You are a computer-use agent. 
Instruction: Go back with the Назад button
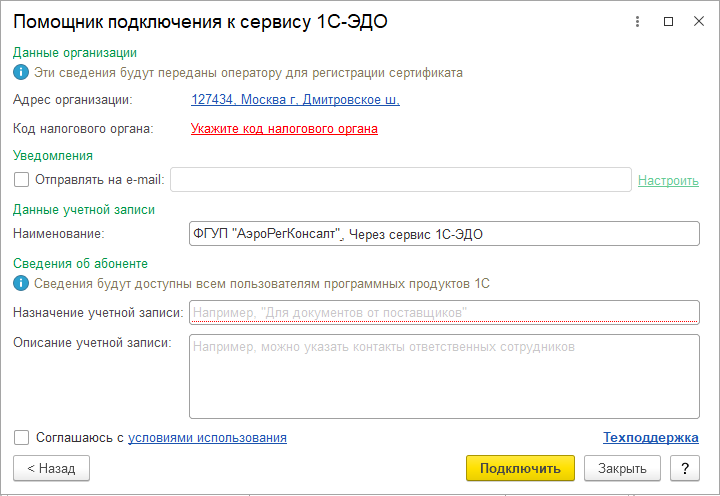coord(51,468)
